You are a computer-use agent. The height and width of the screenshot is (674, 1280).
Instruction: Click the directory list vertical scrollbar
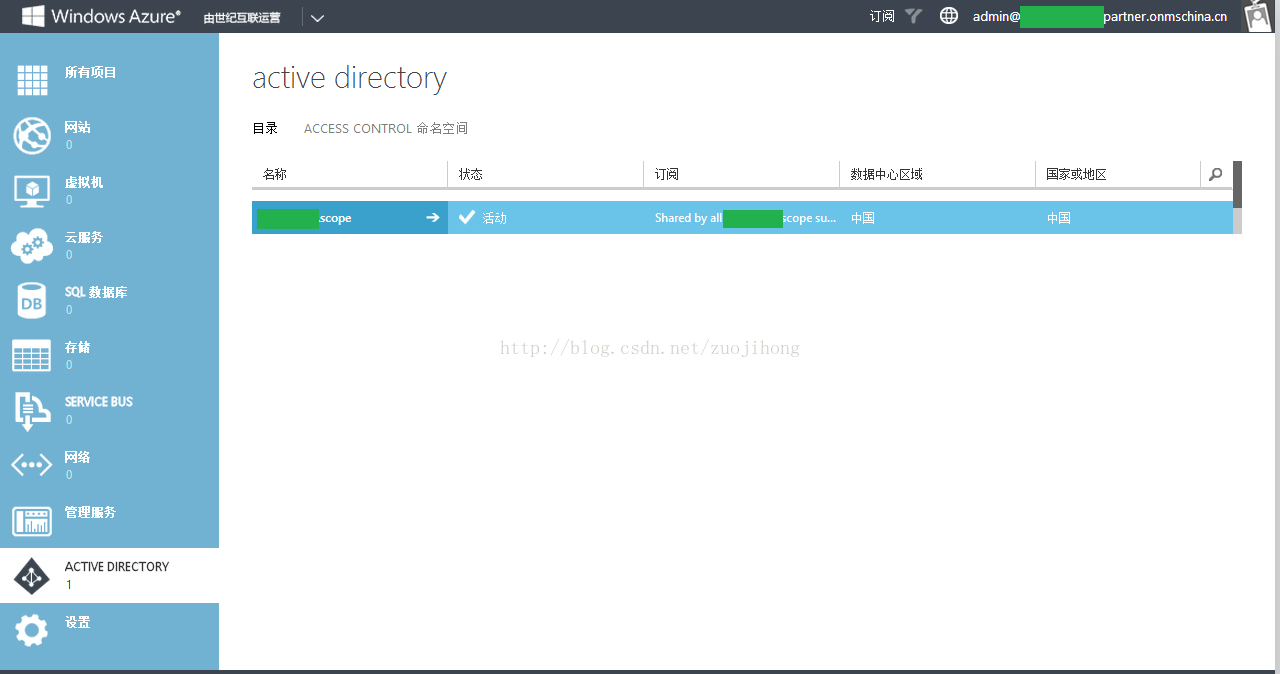coord(1237,197)
